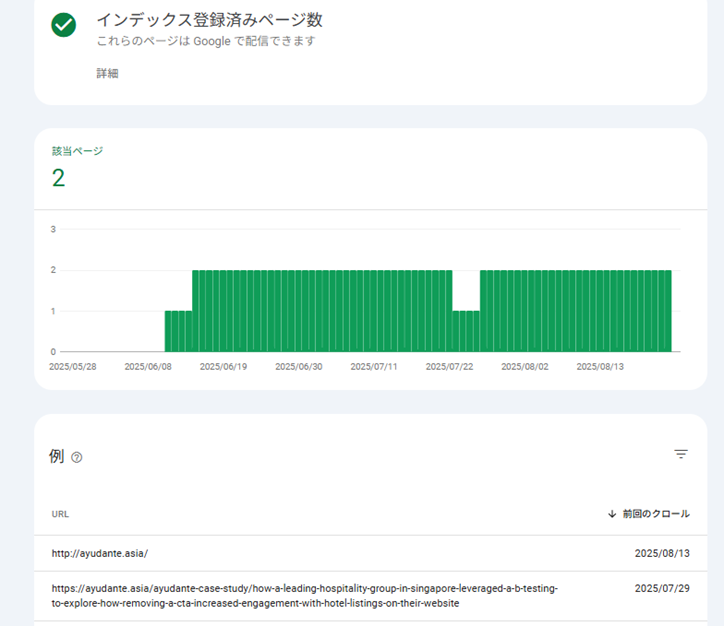Click the short bars dip near 2025/07/22
The height and width of the screenshot is (626, 724).
point(466,331)
